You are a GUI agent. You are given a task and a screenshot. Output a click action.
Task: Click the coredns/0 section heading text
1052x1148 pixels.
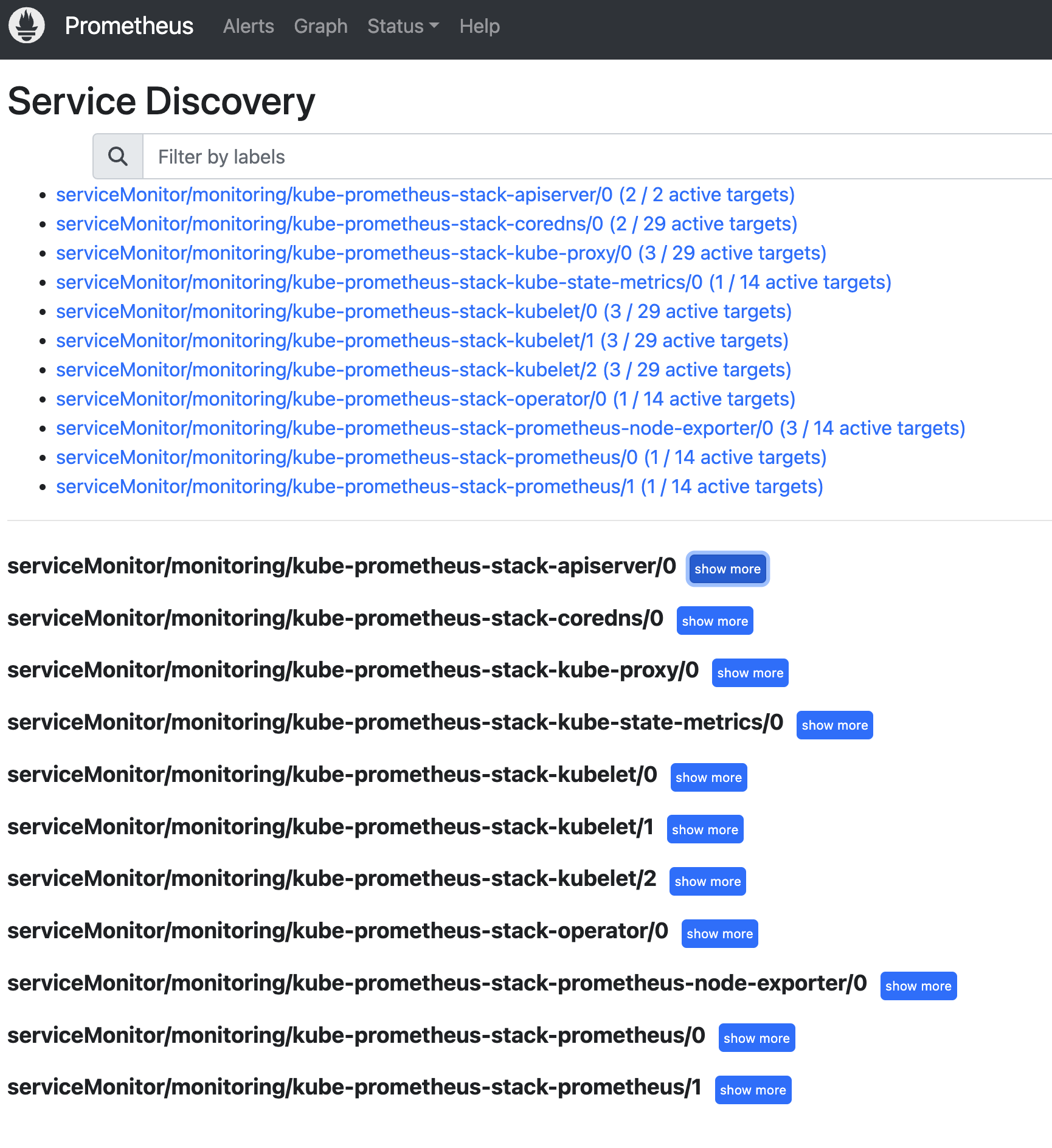coord(335,618)
